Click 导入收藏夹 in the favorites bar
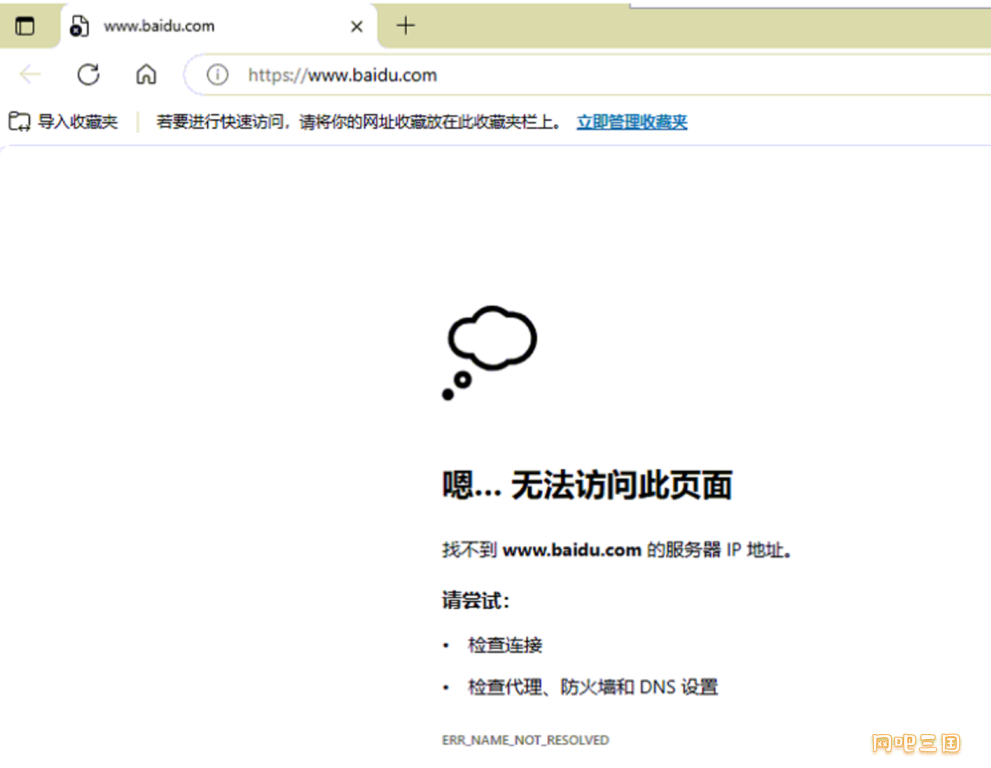 pyautogui.click(x=63, y=121)
